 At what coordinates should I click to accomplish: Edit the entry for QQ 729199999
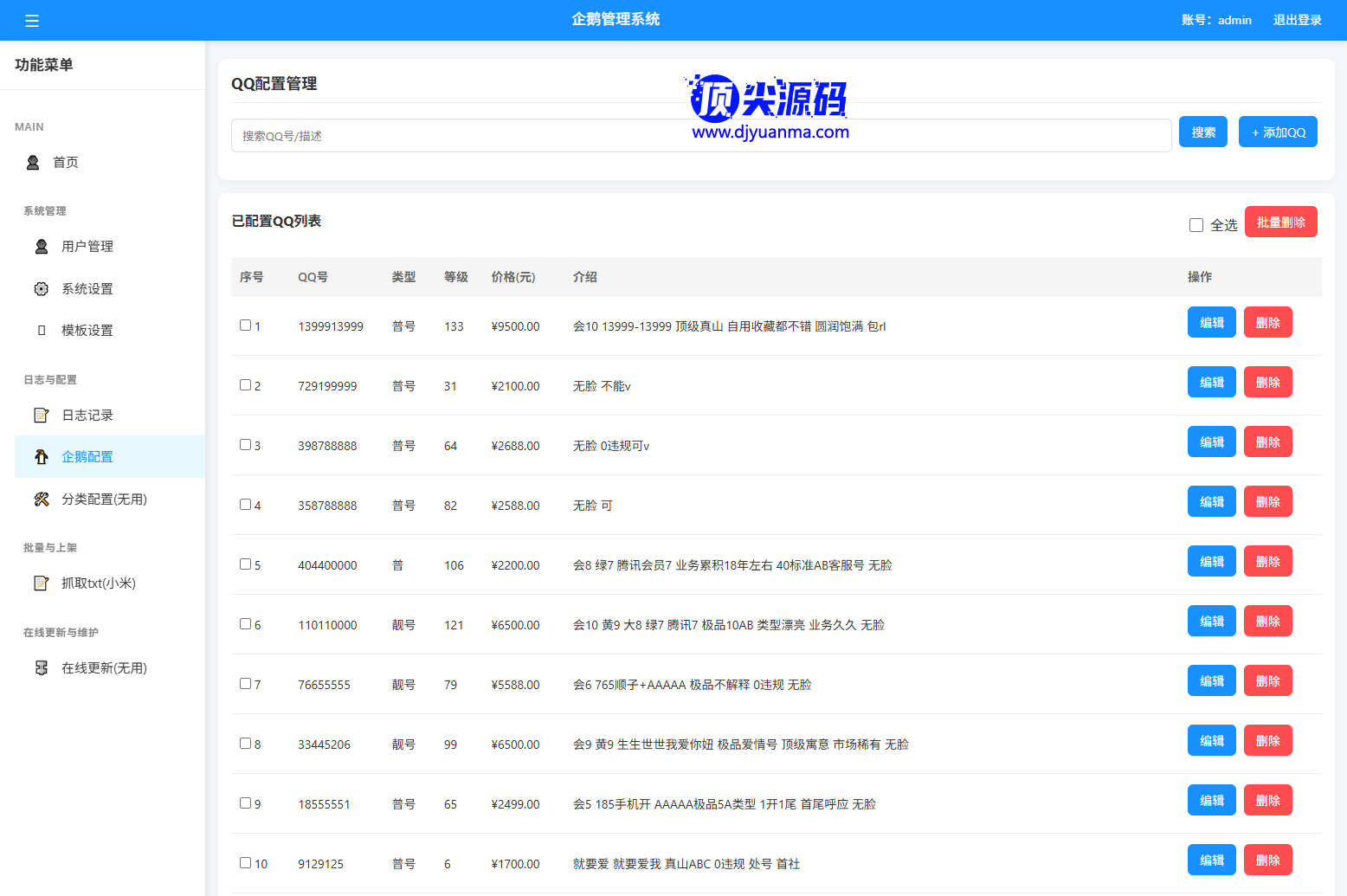pos(1211,383)
